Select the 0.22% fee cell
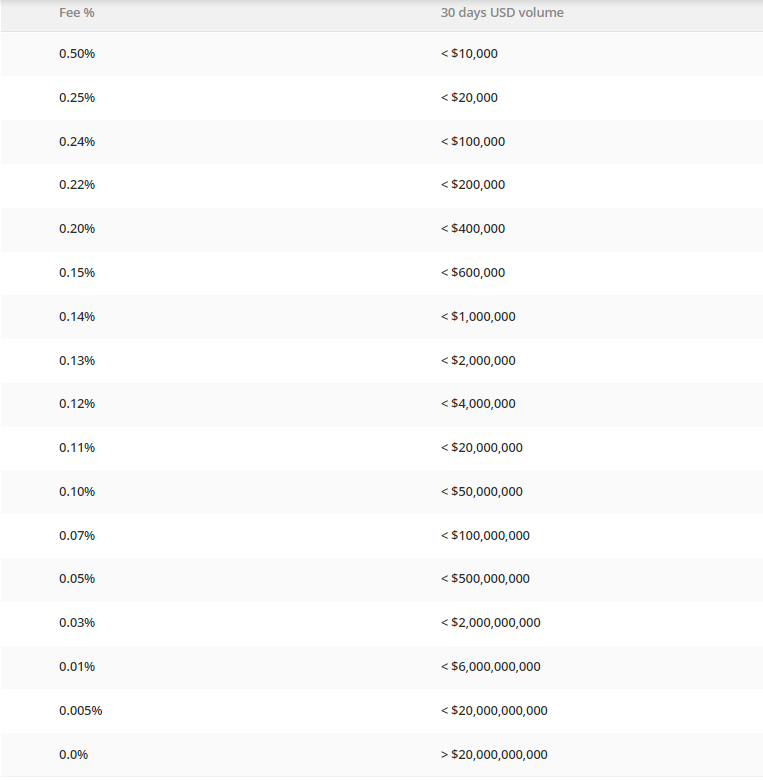 [x=77, y=185]
